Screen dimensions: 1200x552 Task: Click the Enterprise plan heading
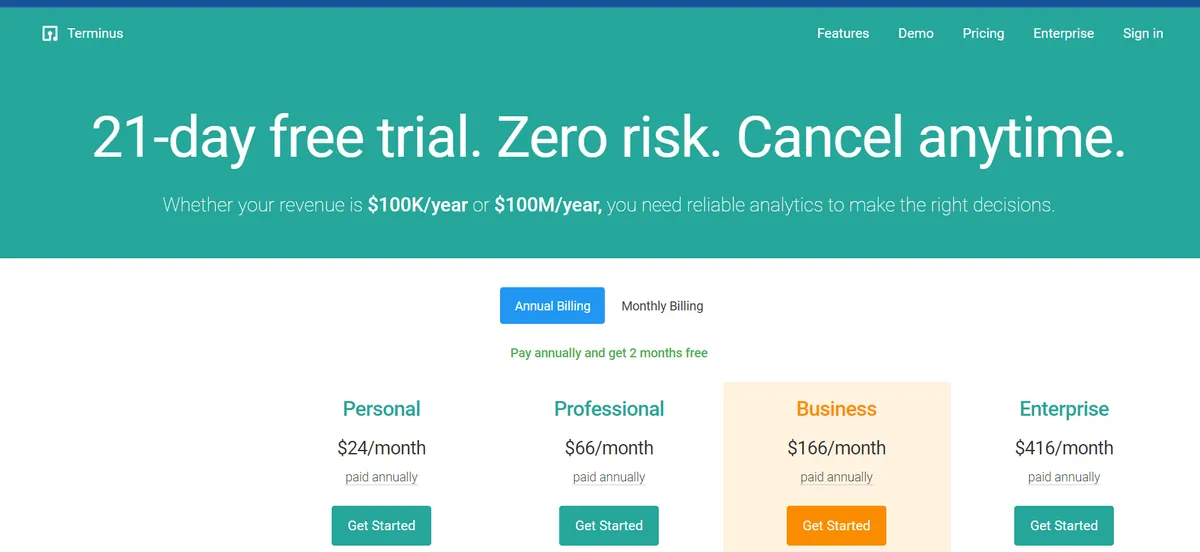point(1064,409)
